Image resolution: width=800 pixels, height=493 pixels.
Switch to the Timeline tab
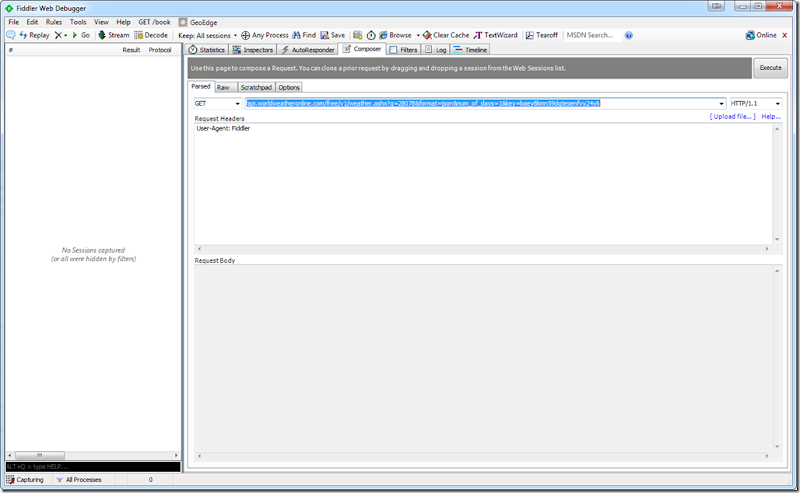[470, 50]
